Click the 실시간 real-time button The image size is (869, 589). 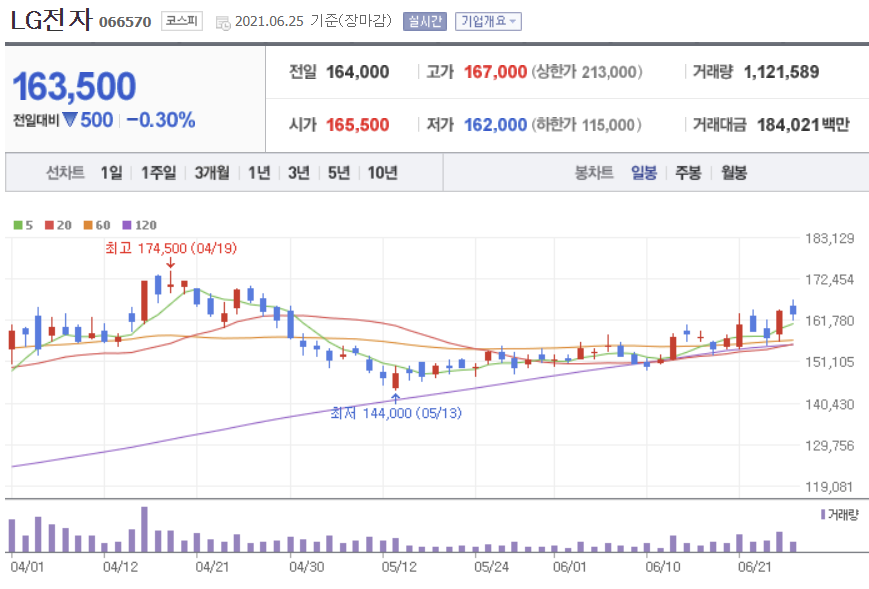click(425, 21)
